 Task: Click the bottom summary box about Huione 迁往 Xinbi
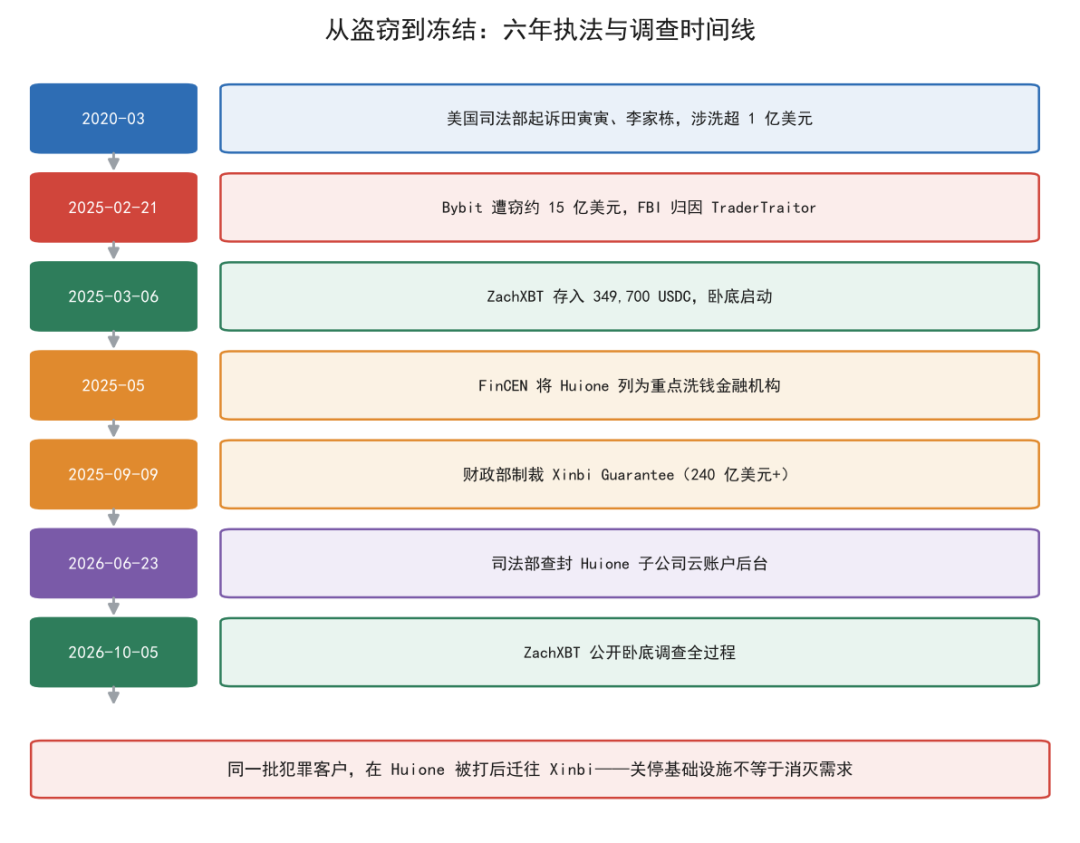point(540,769)
